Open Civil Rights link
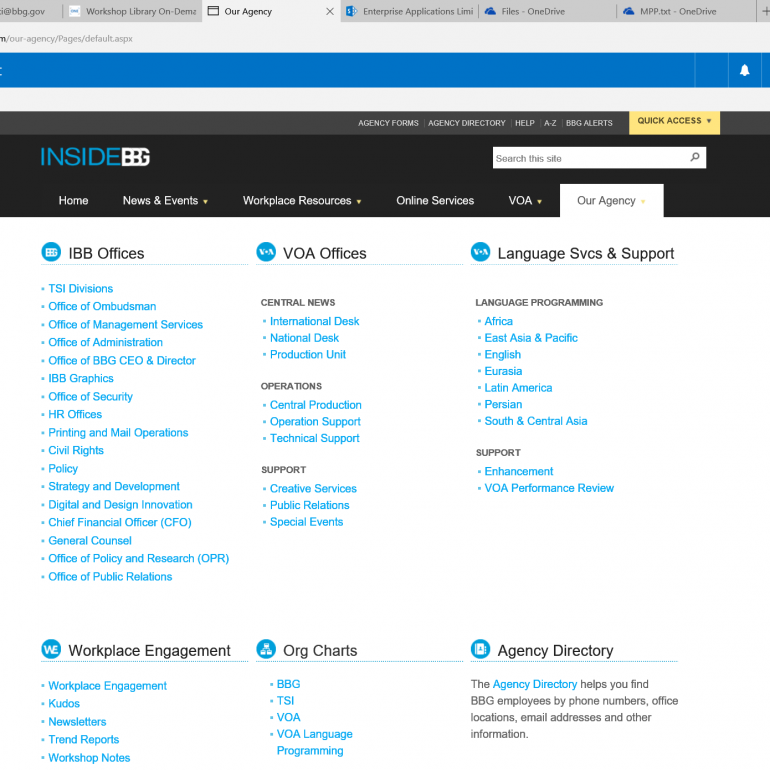This screenshot has width=770, height=770. (x=76, y=450)
